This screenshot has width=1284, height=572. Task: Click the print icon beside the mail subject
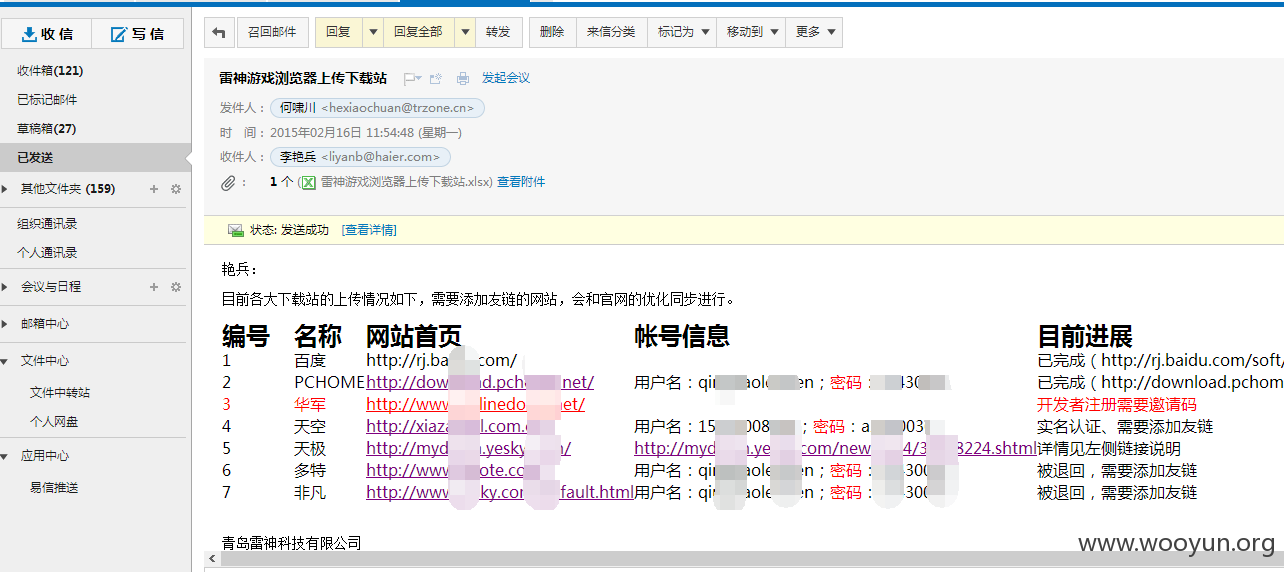coord(463,78)
